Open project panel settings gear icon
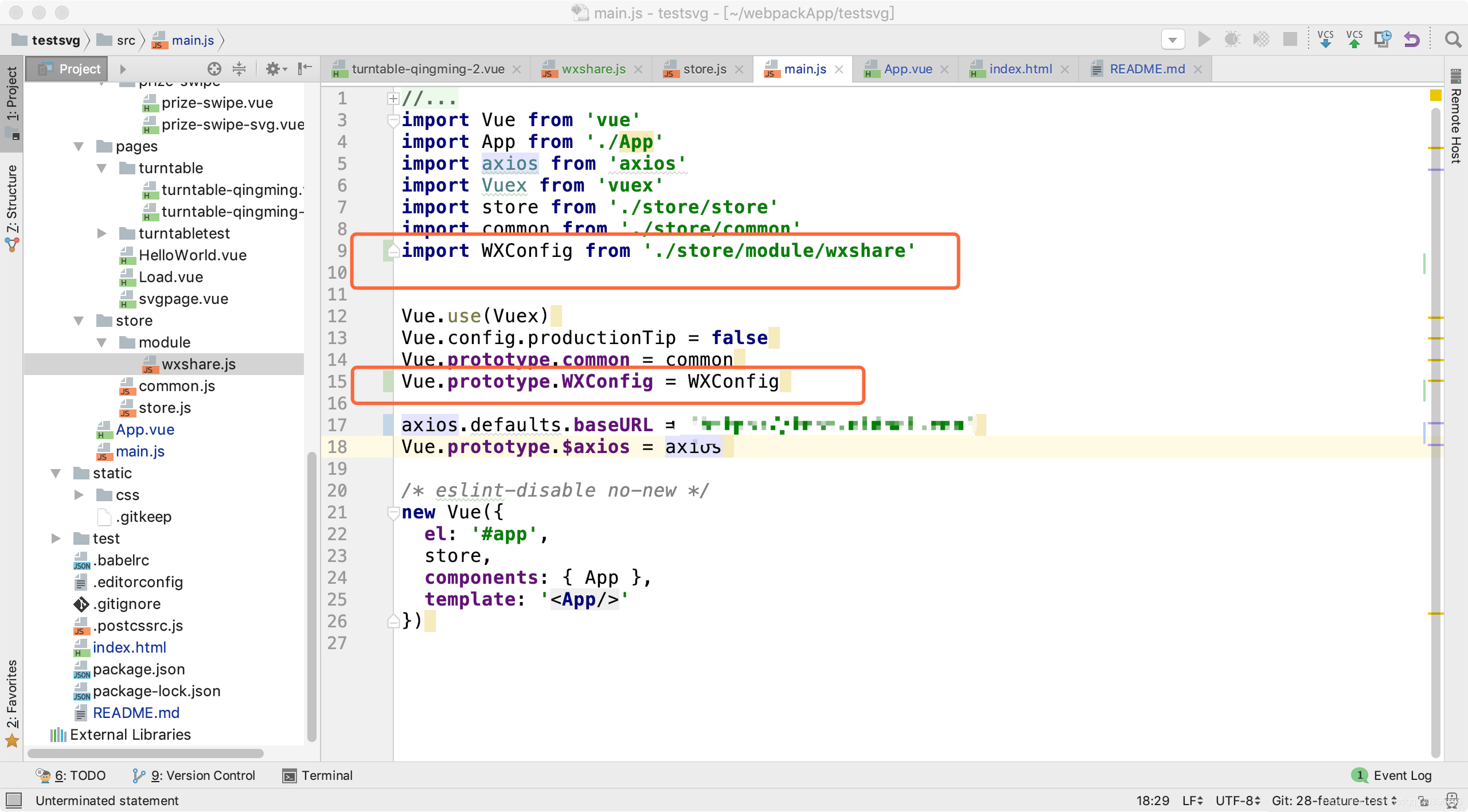 [273, 69]
